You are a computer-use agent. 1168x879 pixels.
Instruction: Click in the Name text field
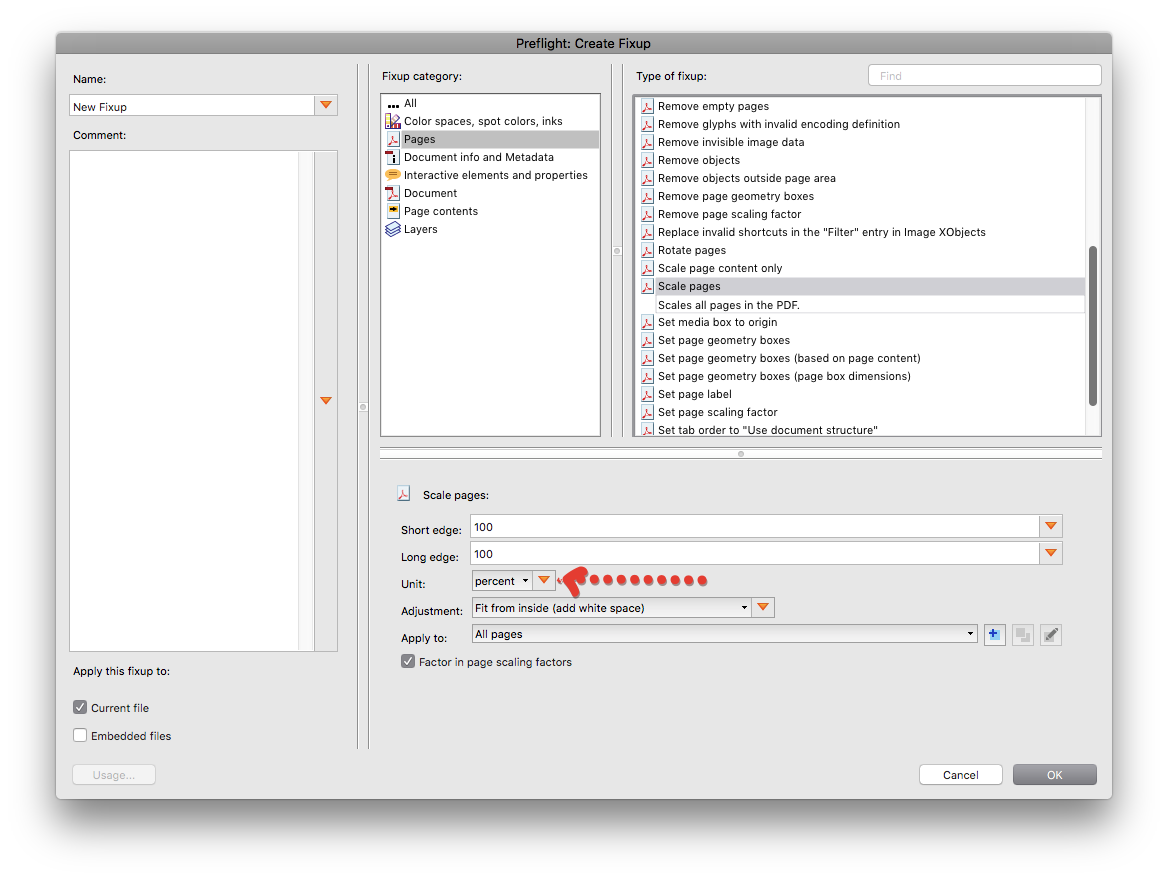click(x=192, y=105)
